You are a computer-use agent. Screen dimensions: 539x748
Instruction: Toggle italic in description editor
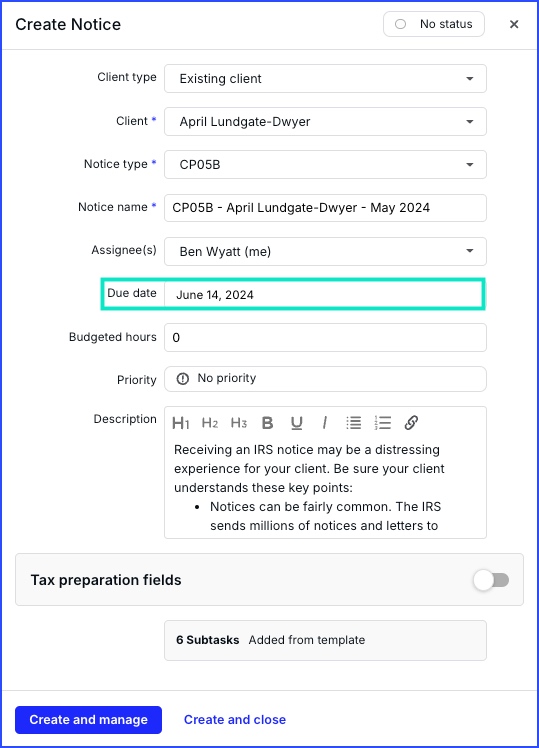point(325,423)
